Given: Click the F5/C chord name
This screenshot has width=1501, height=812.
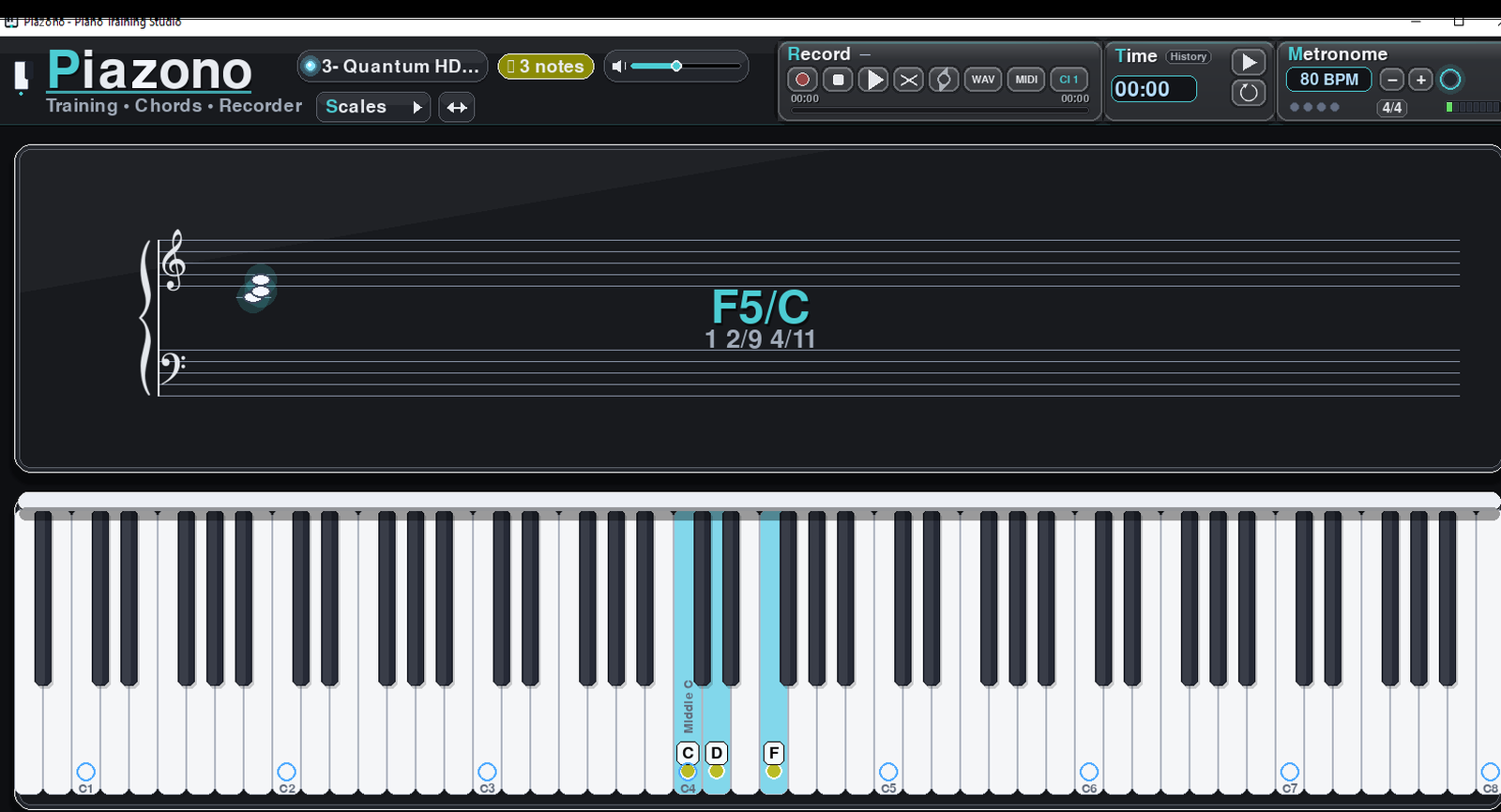Looking at the screenshot, I should point(760,307).
